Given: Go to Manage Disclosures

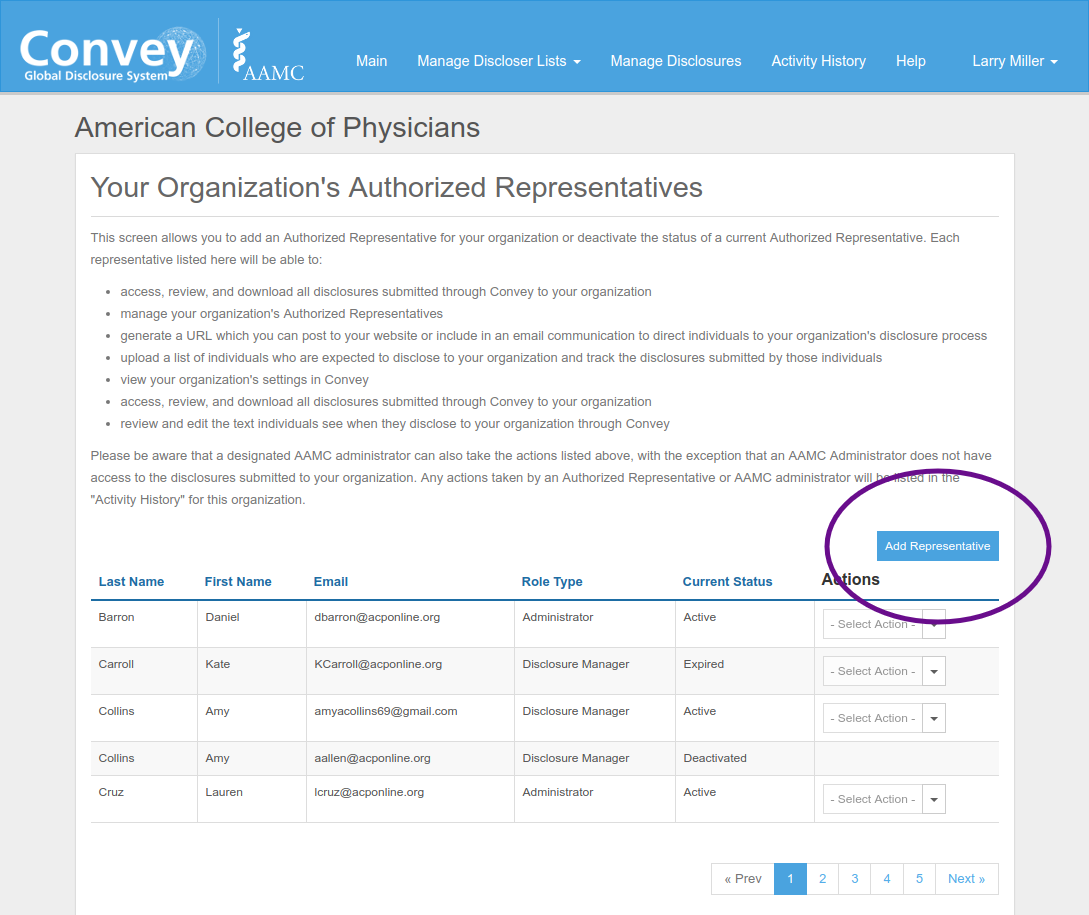Looking at the screenshot, I should pos(676,61).
